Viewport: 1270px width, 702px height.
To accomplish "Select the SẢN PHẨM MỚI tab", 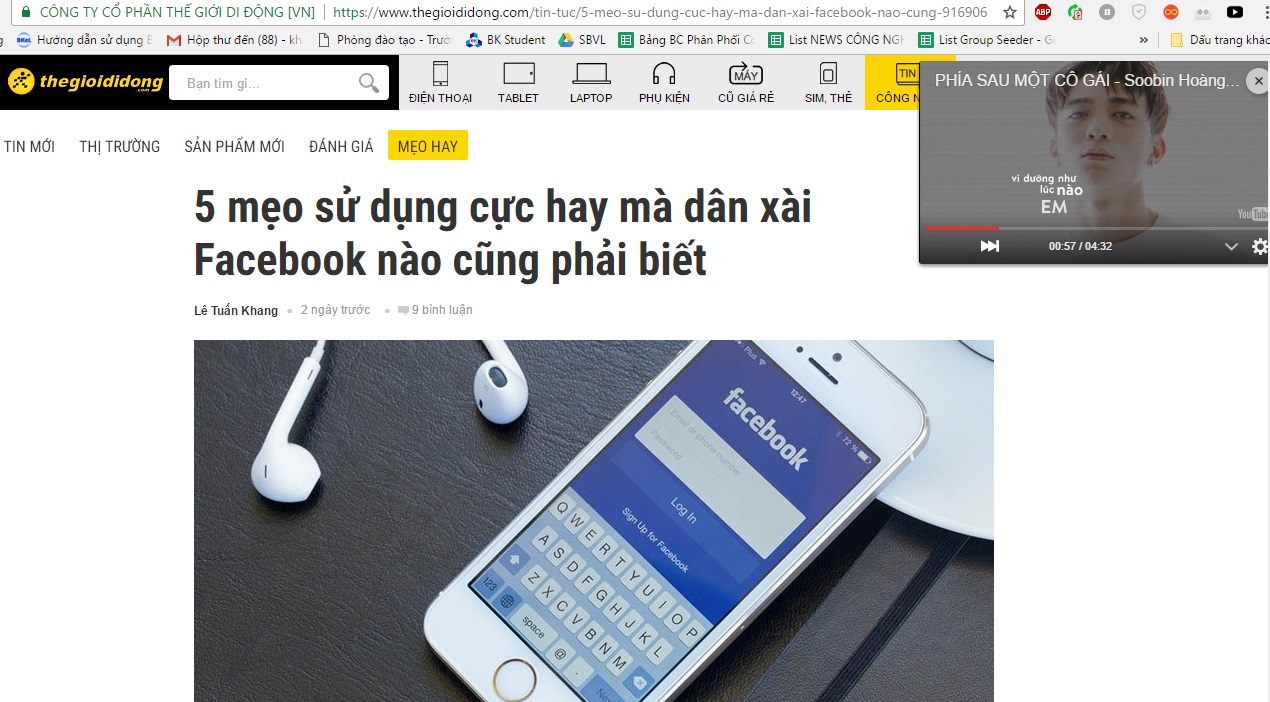I will [234, 146].
